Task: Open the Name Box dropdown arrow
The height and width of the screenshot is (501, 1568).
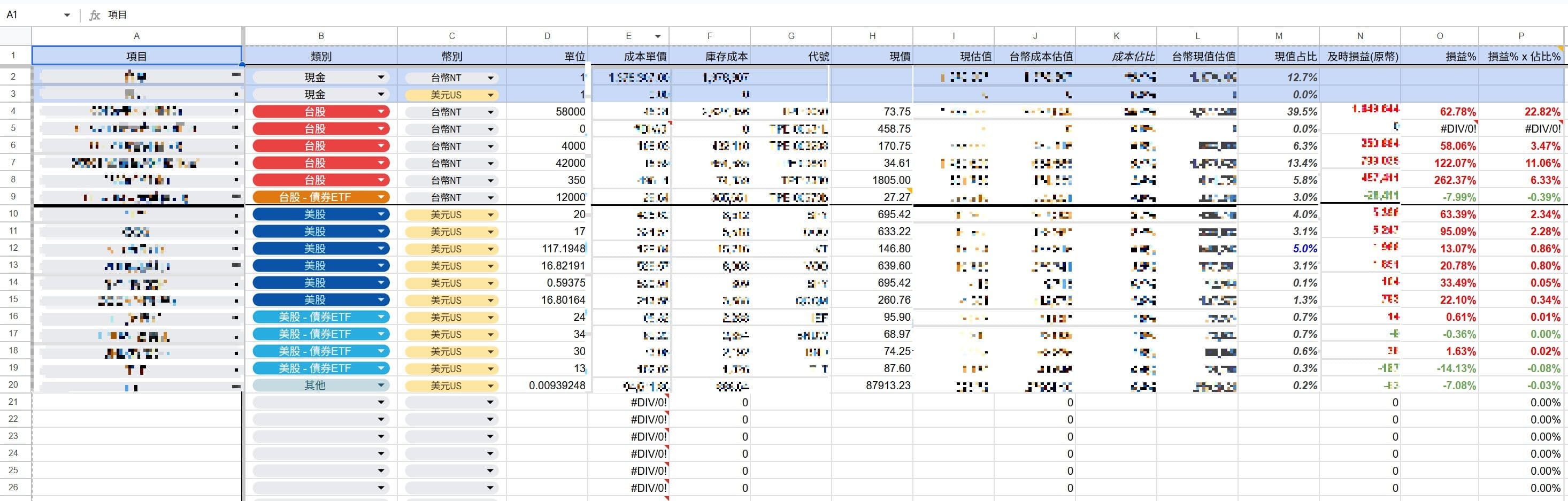Action: [67, 14]
